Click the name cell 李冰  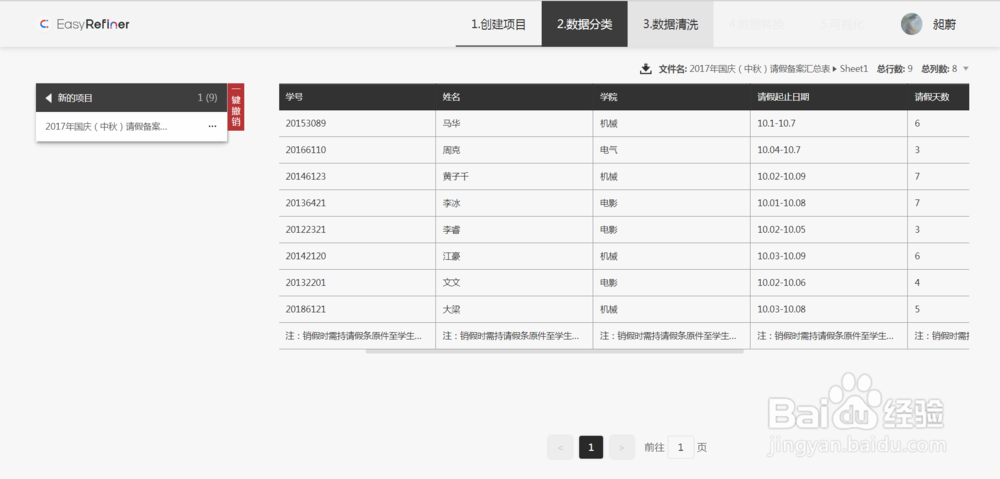(x=514, y=203)
